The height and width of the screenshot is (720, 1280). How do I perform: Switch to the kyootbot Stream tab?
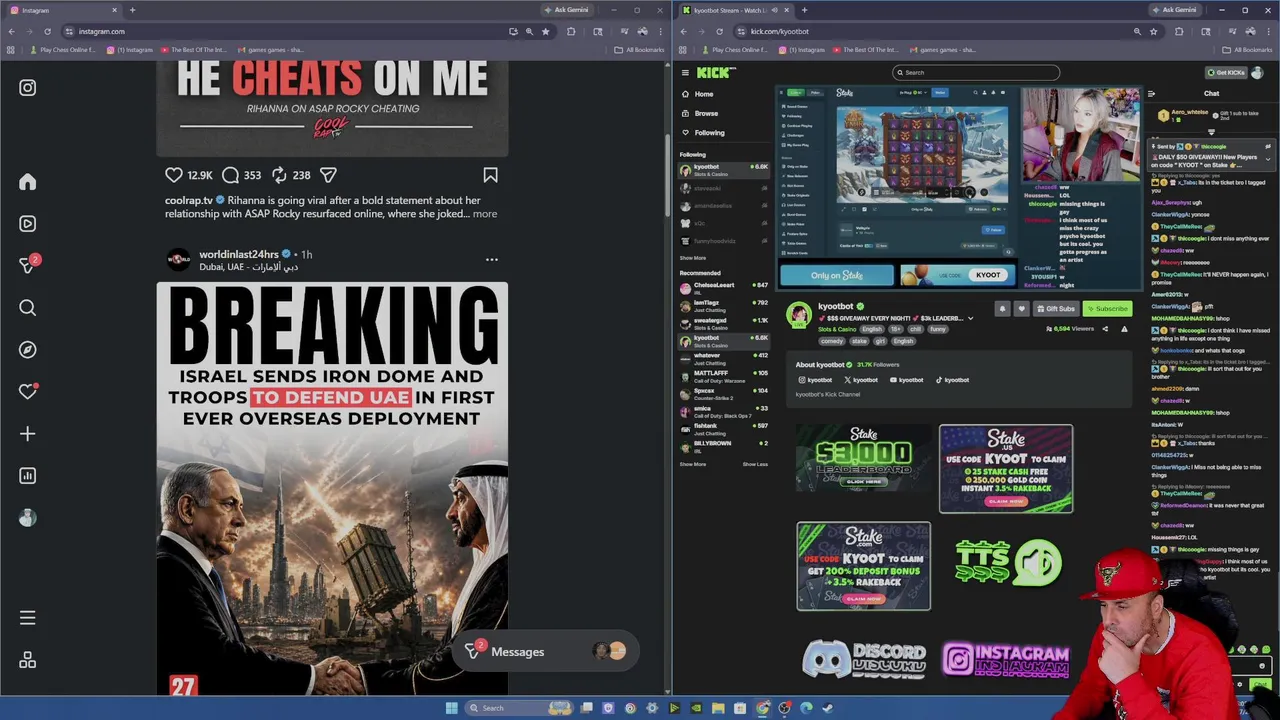pos(732,10)
